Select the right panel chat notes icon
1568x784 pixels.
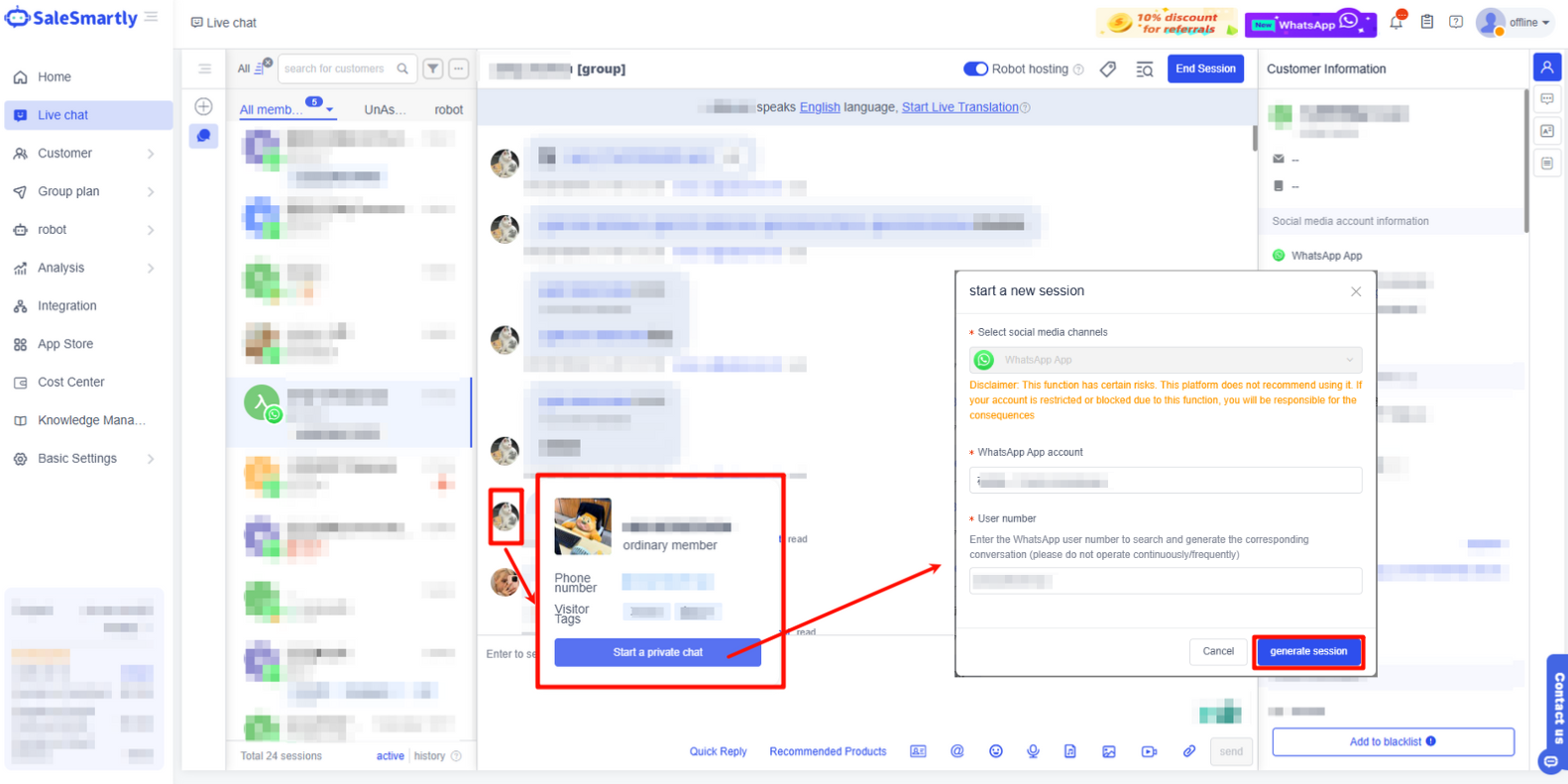1547,99
